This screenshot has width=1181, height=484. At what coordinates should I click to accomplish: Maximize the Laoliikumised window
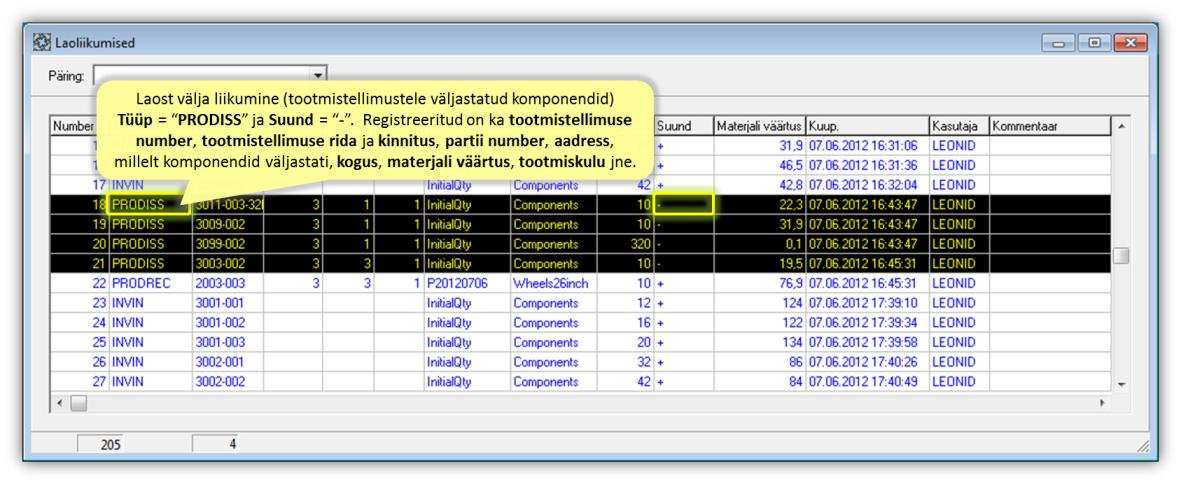point(1094,43)
